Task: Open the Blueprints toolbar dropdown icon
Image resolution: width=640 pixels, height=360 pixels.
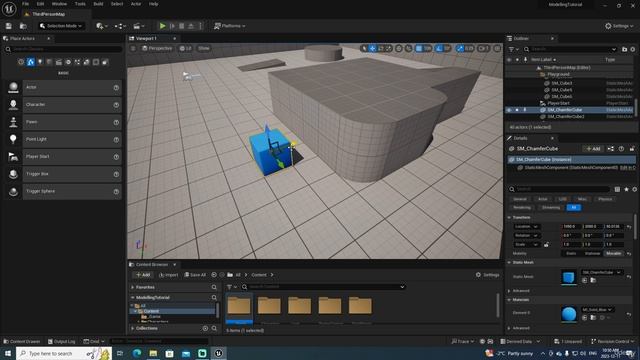Action: (x=120, y=26)
